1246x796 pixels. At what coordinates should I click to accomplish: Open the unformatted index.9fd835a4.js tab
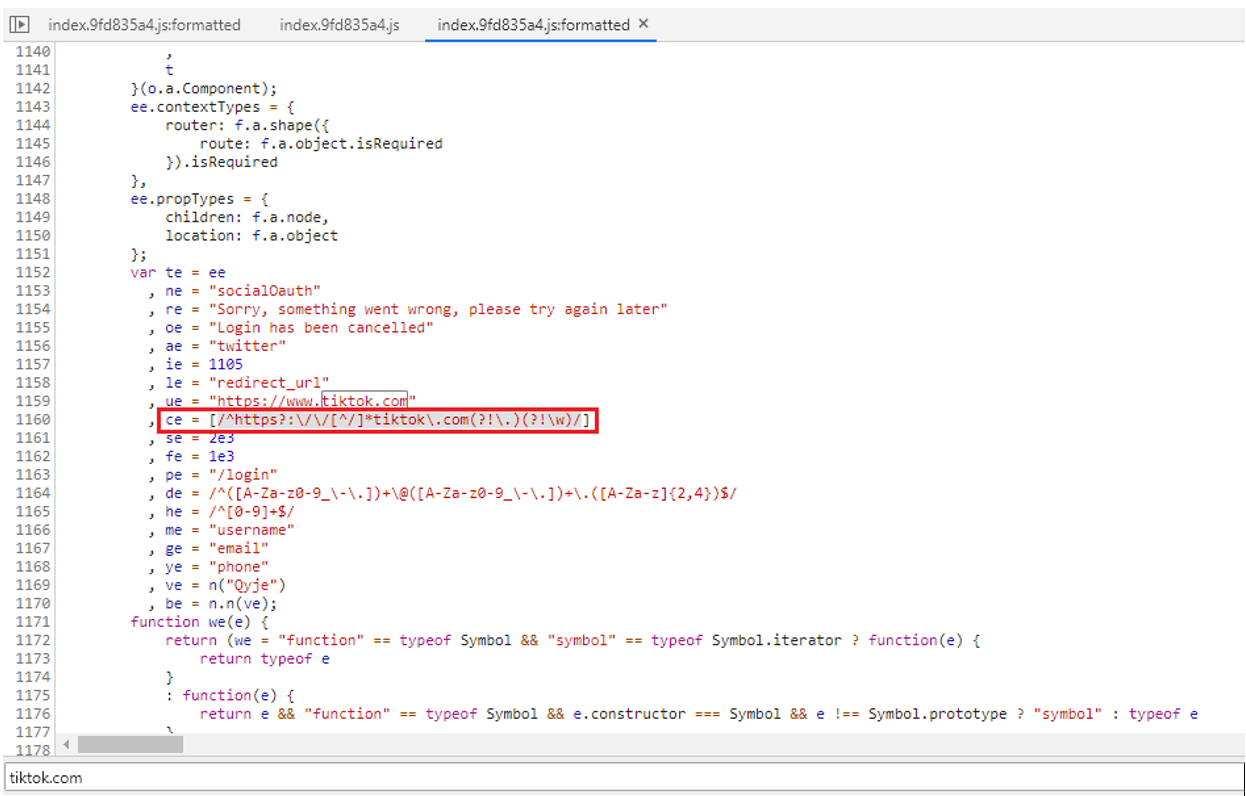coord(339,25)
